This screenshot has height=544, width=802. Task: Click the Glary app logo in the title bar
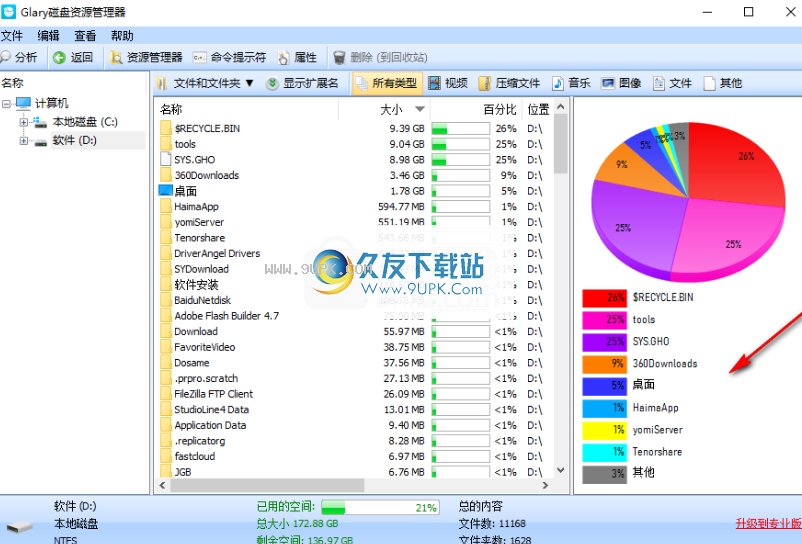point(9,11)
